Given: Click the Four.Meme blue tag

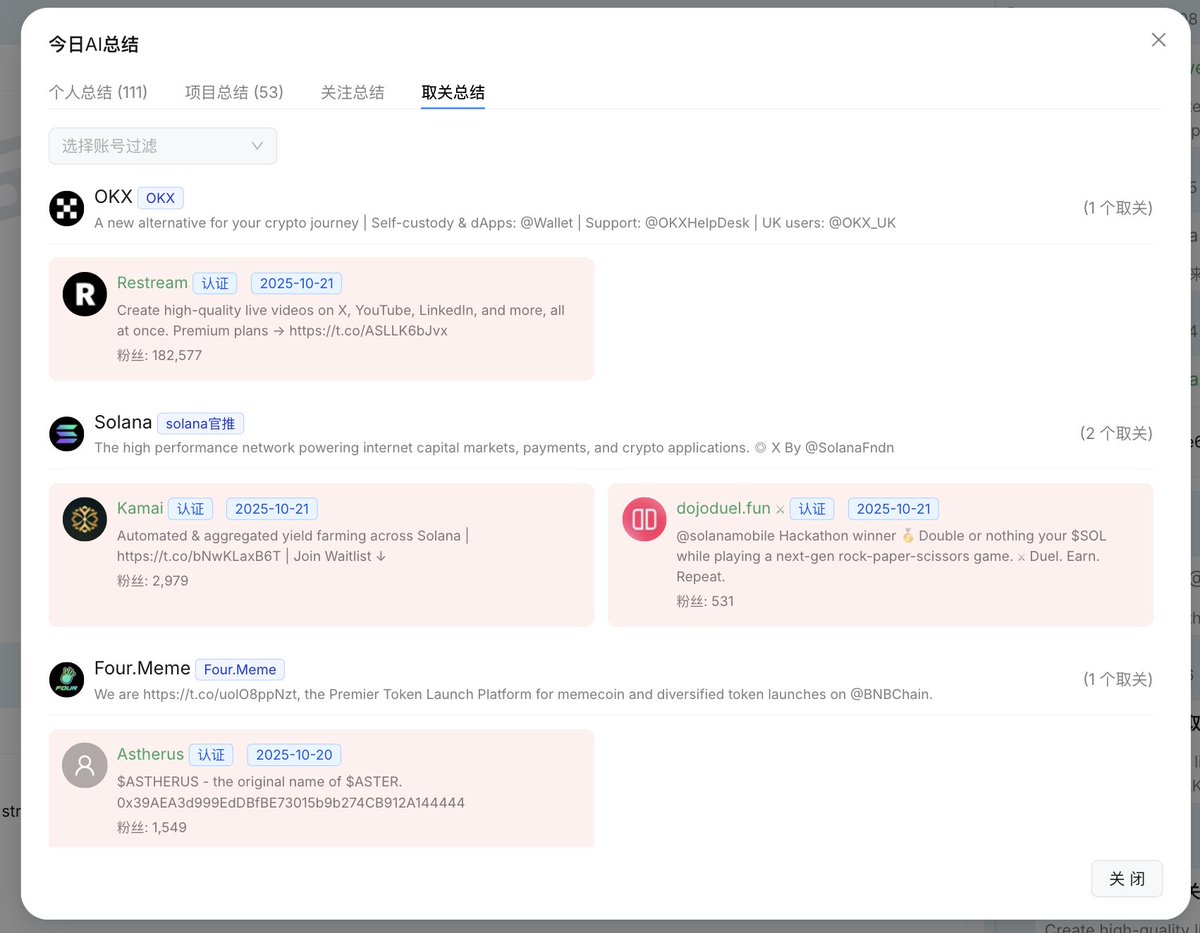Looking at the screenshot, I should click(x=240, y=669).
